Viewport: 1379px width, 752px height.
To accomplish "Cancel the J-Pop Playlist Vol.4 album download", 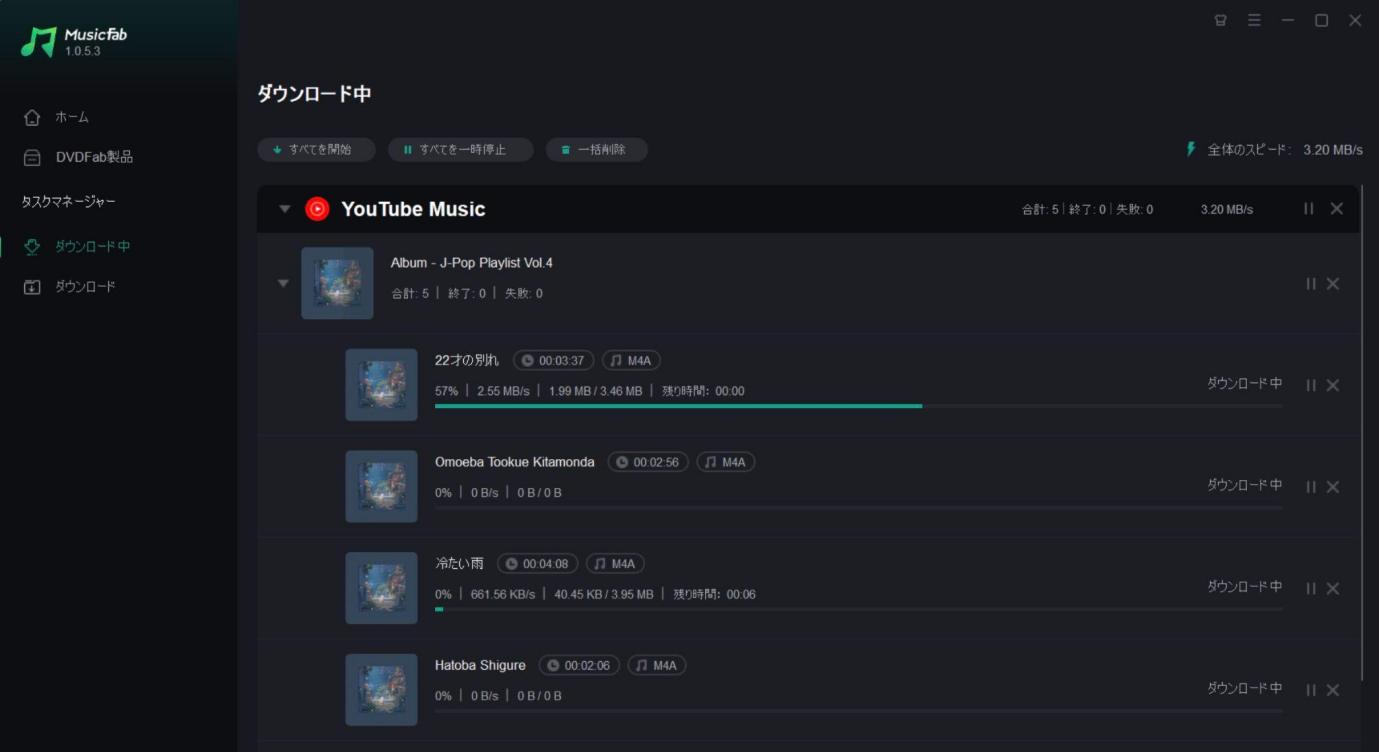I will click(1333, 284).
